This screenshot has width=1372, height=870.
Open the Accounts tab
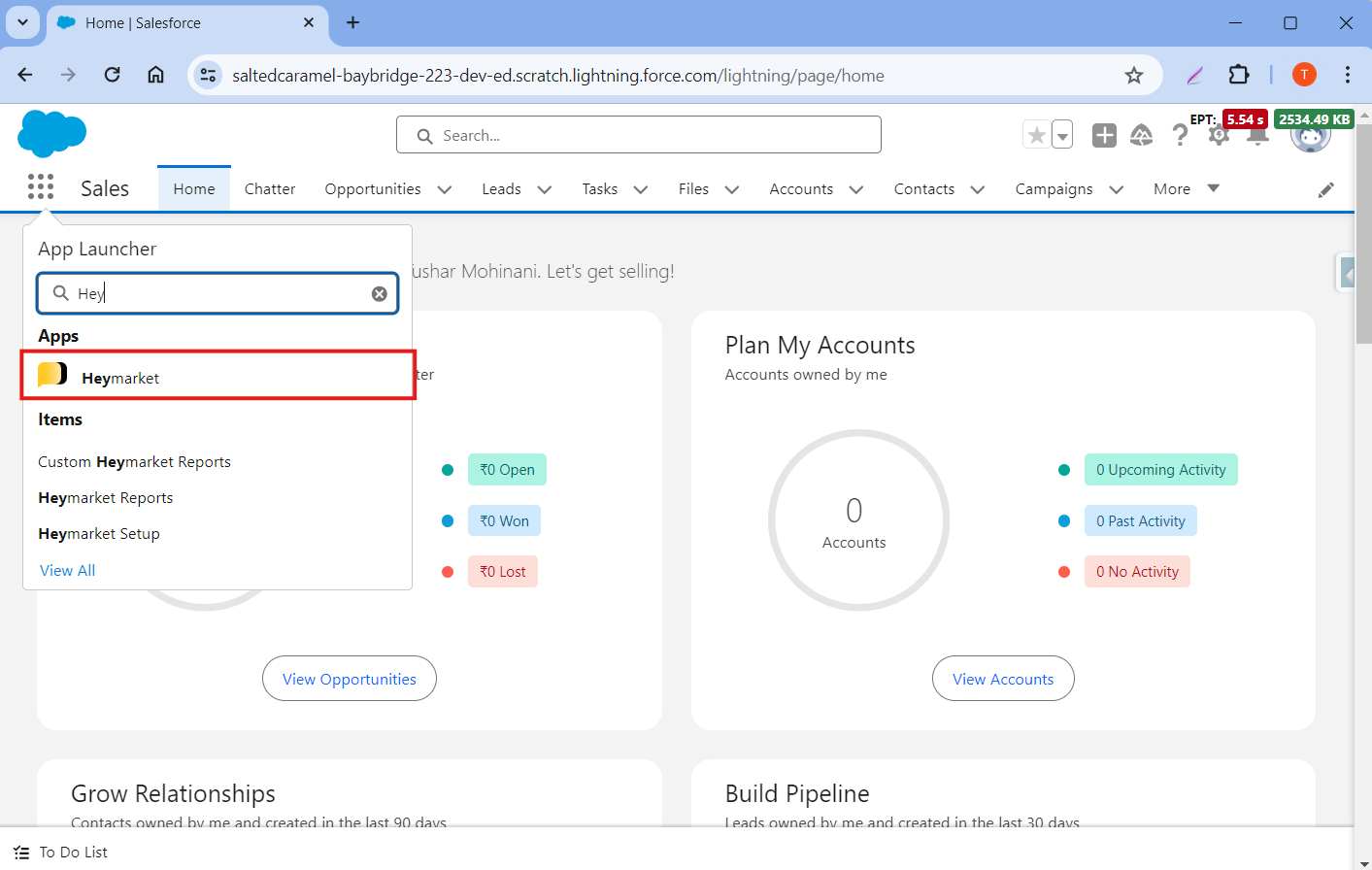click(x=801, y=188)
